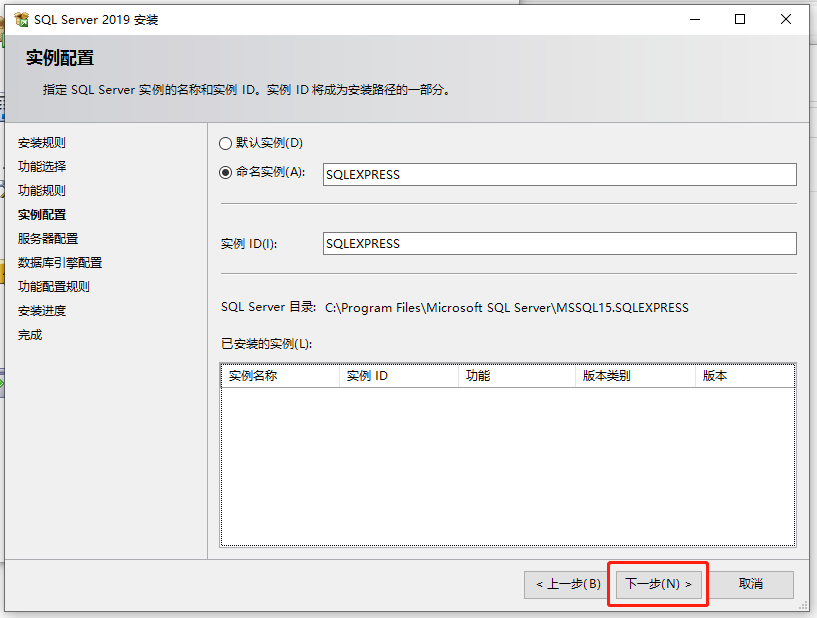This screenshot has height=618, width=817.
Task: Select 服务器配置 step in sidebar
Action: tap(48, 239)
